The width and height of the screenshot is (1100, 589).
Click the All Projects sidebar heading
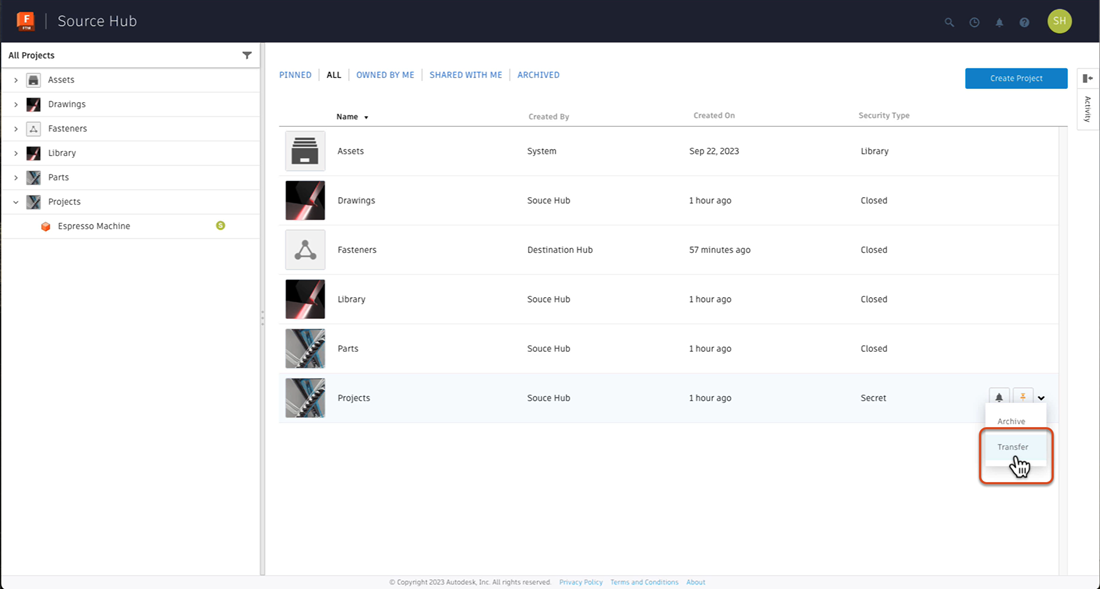point(32,55)
